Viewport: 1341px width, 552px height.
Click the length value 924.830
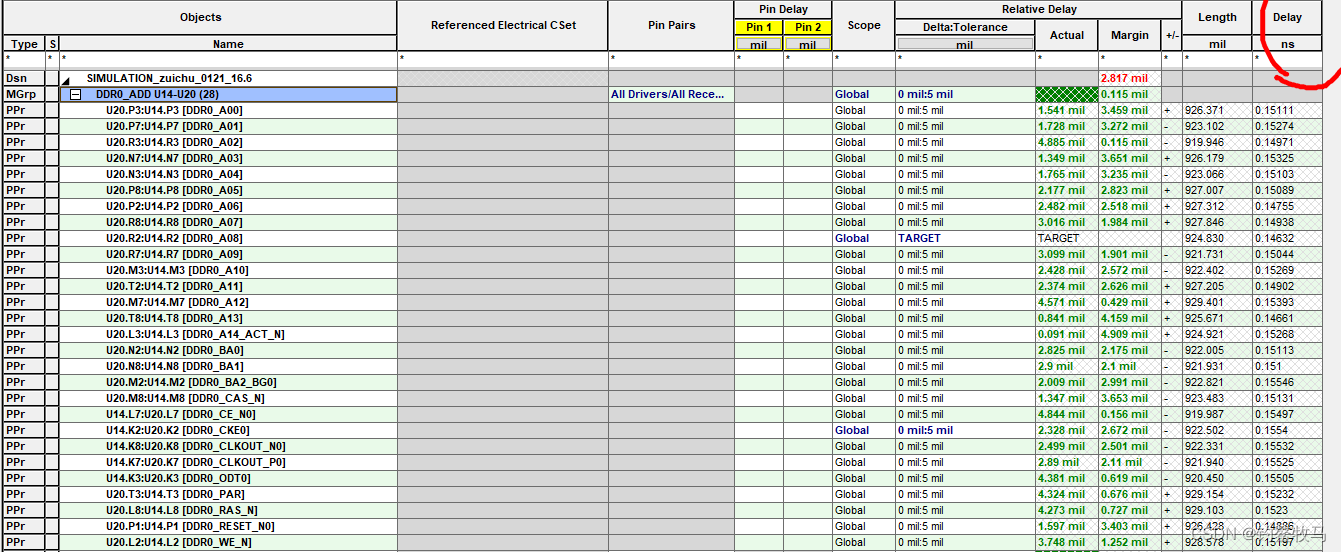pyautogui.click(x=1204, y=238)
